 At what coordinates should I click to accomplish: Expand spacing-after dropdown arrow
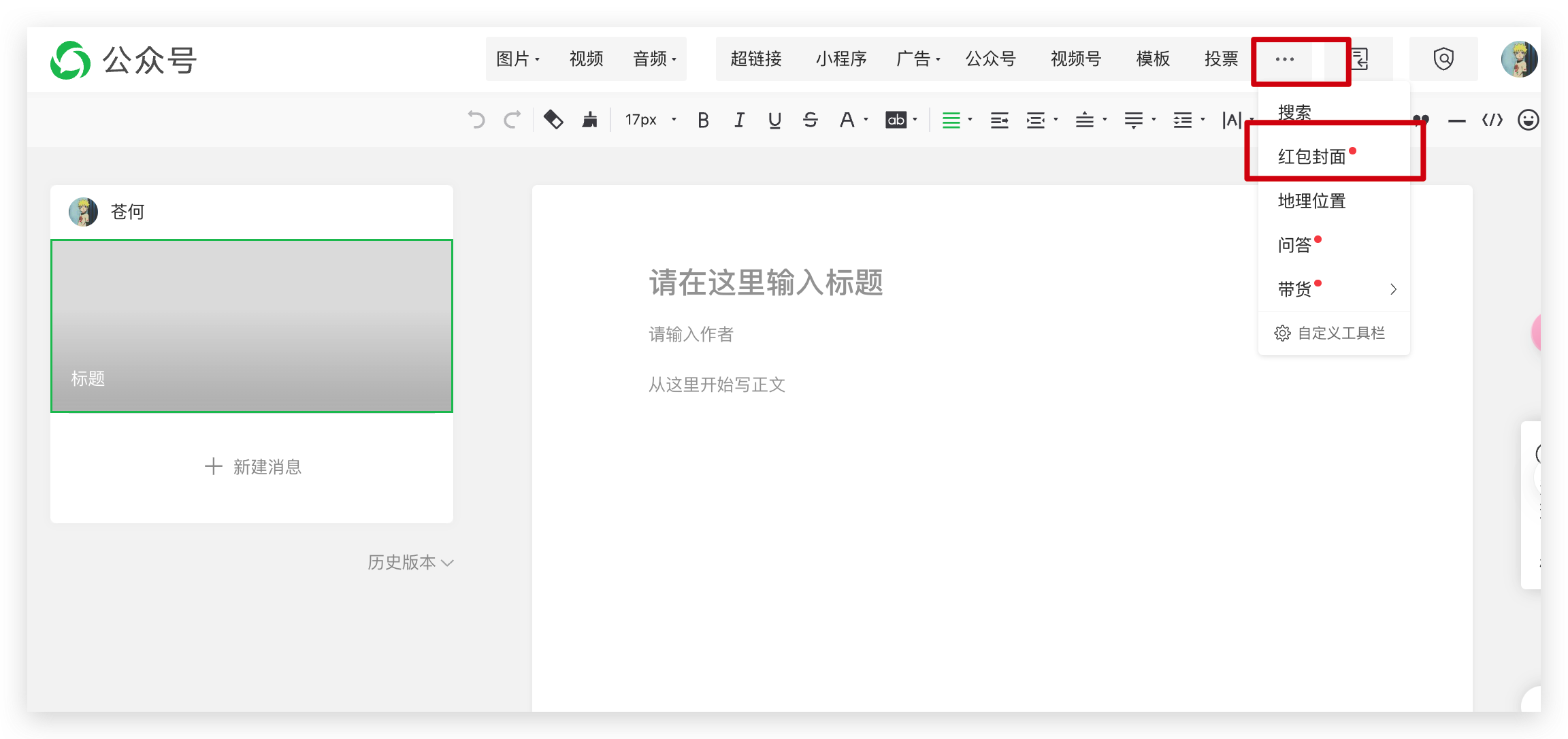[1154, 120]
